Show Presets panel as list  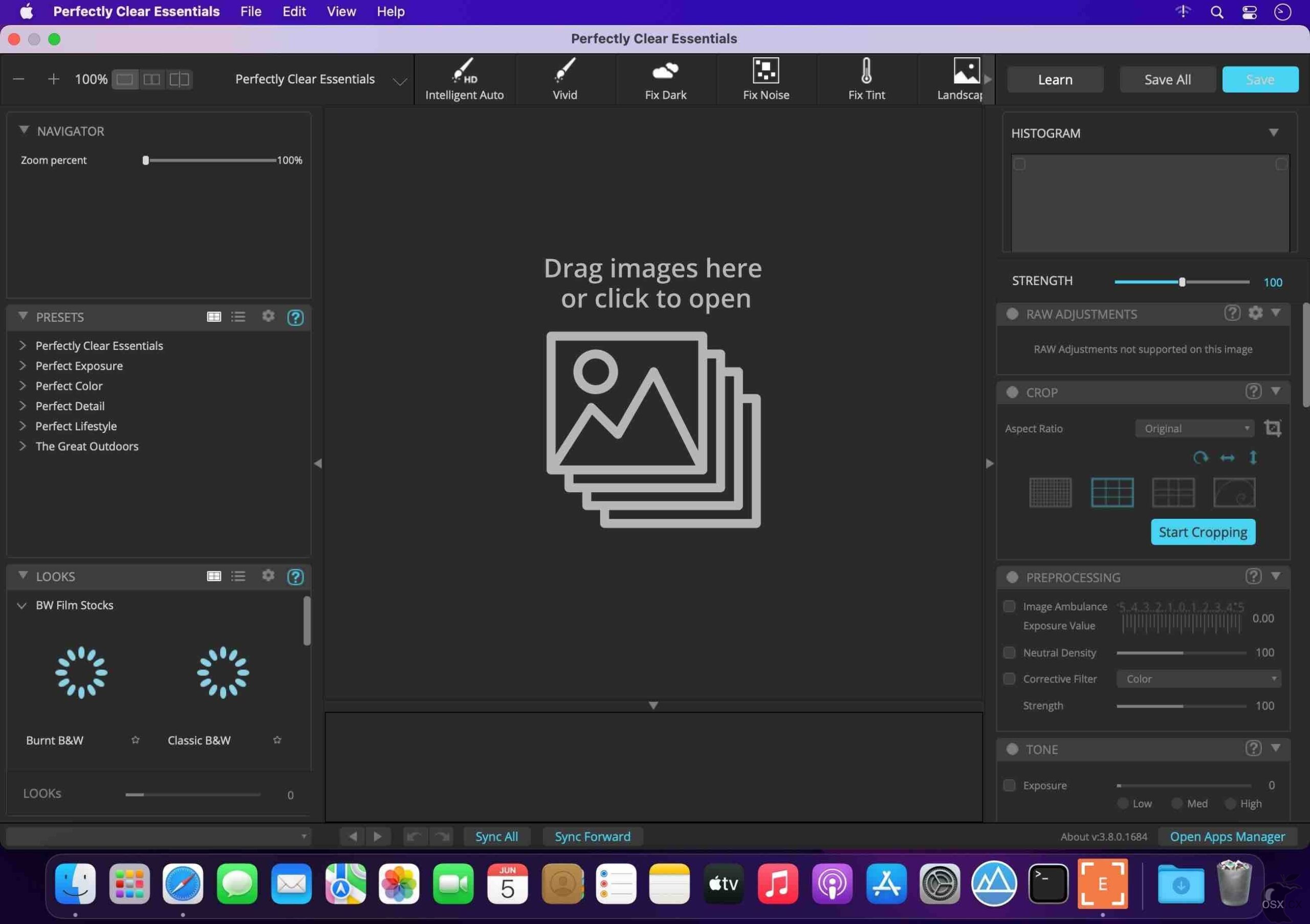pos(238,317)
